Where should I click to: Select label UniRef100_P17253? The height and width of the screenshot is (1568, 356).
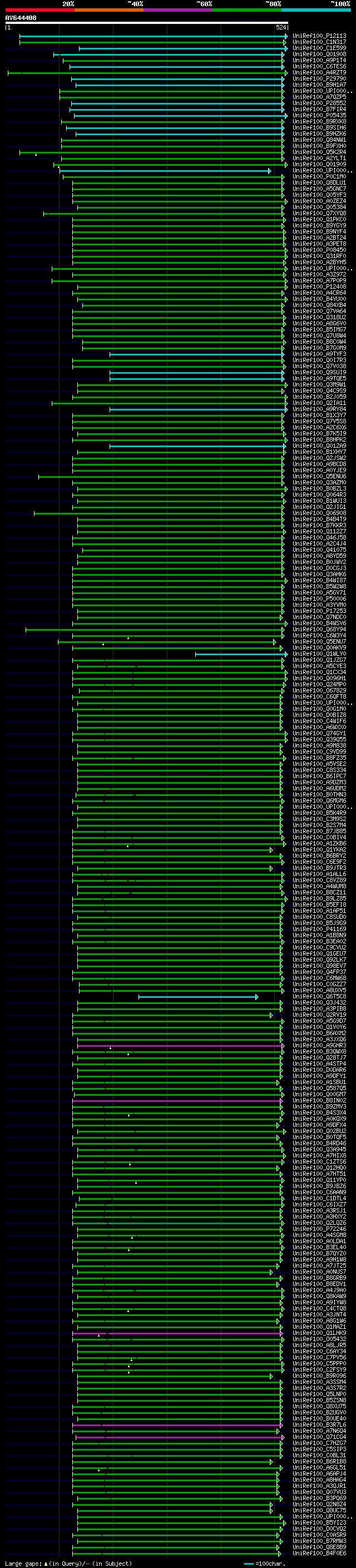coord(319,611)
